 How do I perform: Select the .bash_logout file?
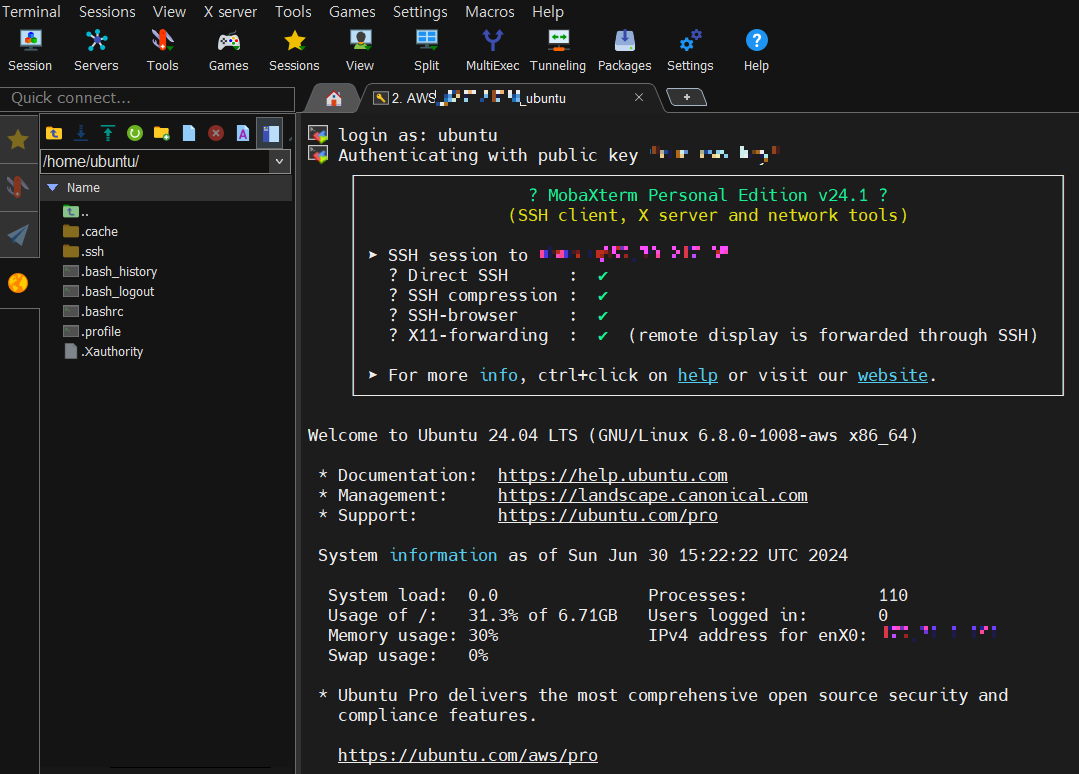click(109, 292)
